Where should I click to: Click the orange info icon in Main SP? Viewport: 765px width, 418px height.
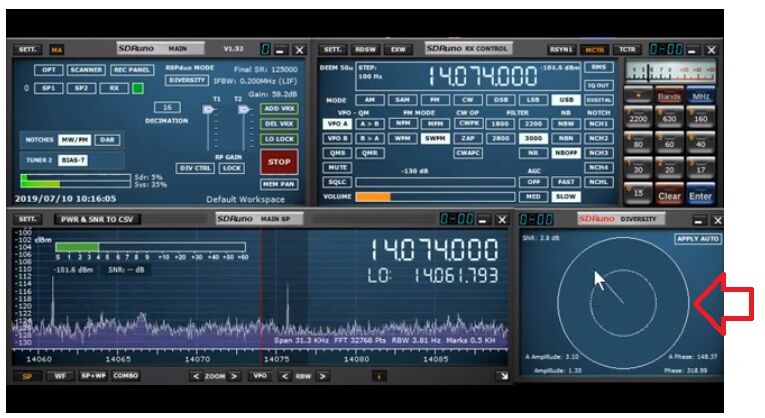pos(379,376)
